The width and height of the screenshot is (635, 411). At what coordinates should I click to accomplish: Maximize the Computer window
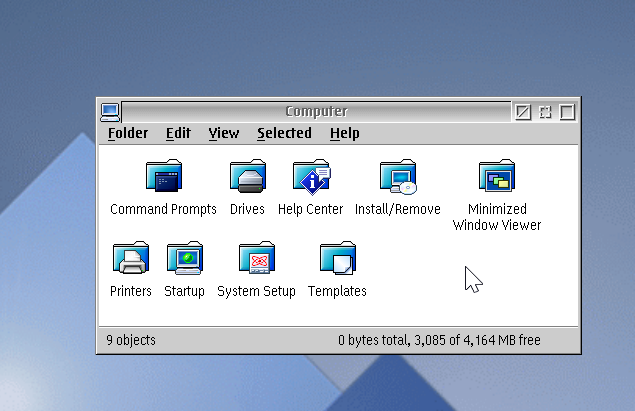click(x=567, y=112)
